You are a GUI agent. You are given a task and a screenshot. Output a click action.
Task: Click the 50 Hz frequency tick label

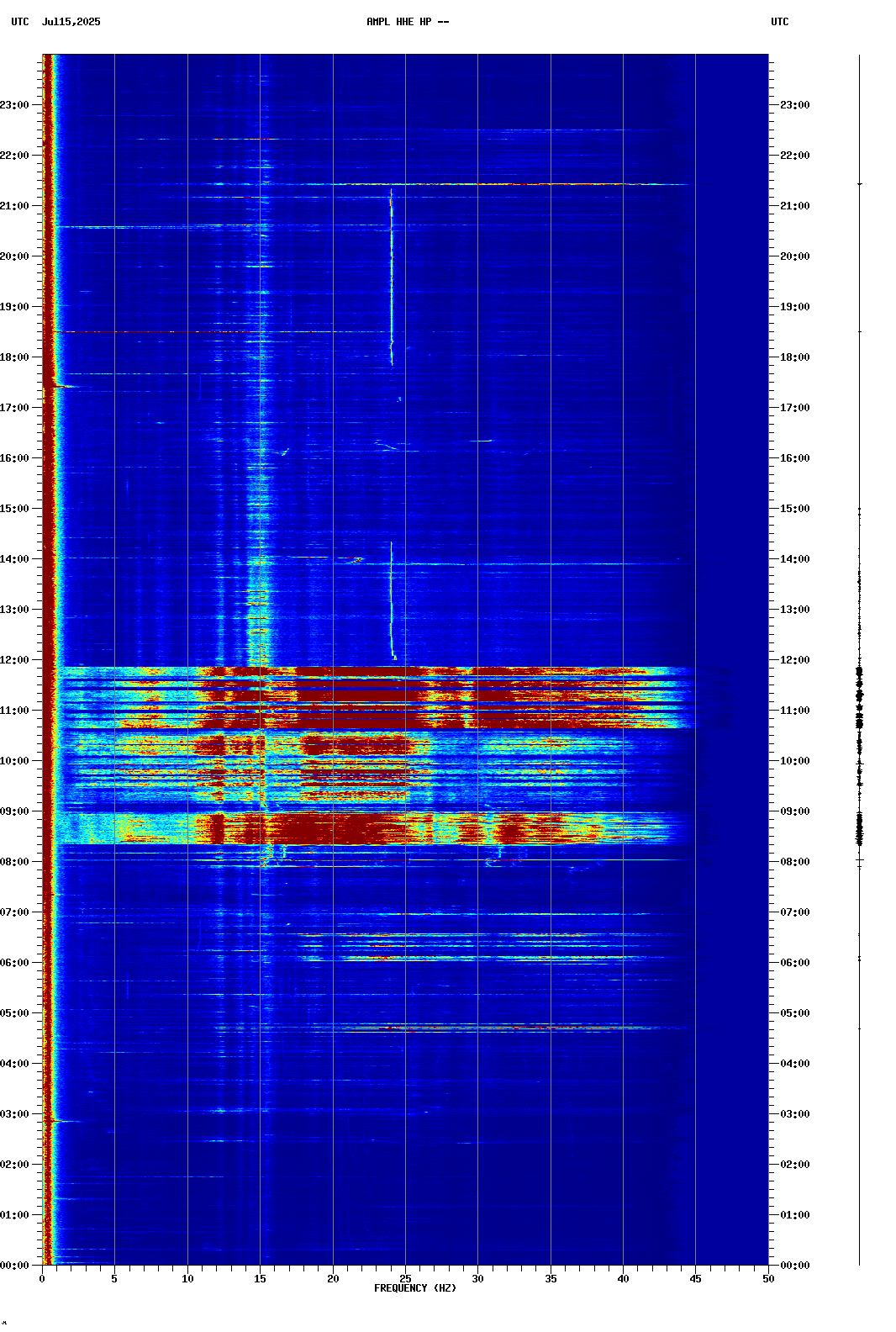pyautogui.click(x=768, y=1279)
